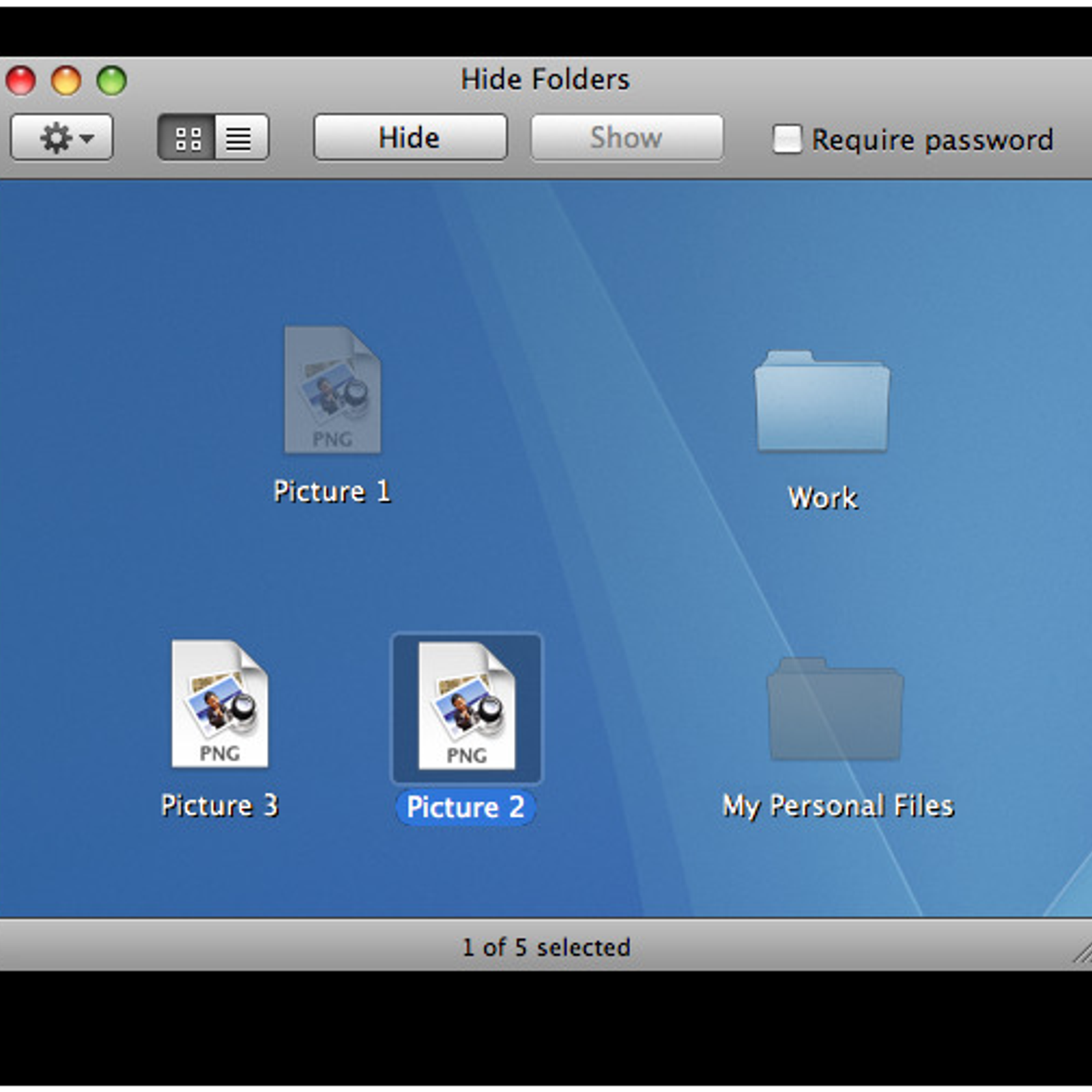Minimize the window with the yellow button
Image resolution: width=1092 pixels, height=1092 pixels.
pos(66,81)
